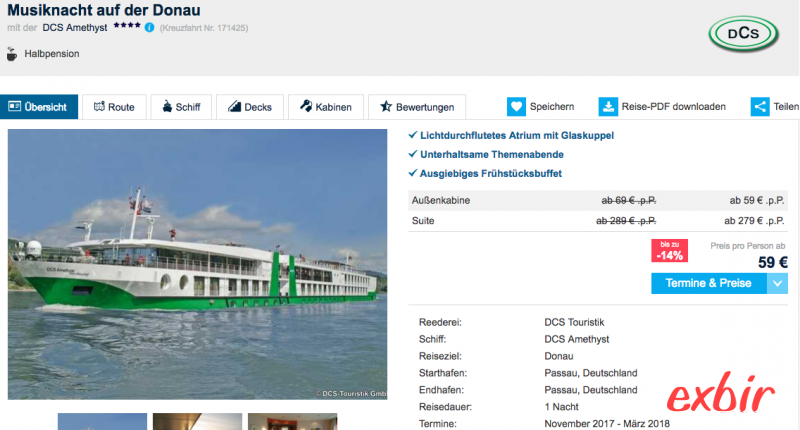Viewport: 800px width, 430px height.
Task: Click the 'DCS Touristik' Reederei value
Action: (574, 322)
